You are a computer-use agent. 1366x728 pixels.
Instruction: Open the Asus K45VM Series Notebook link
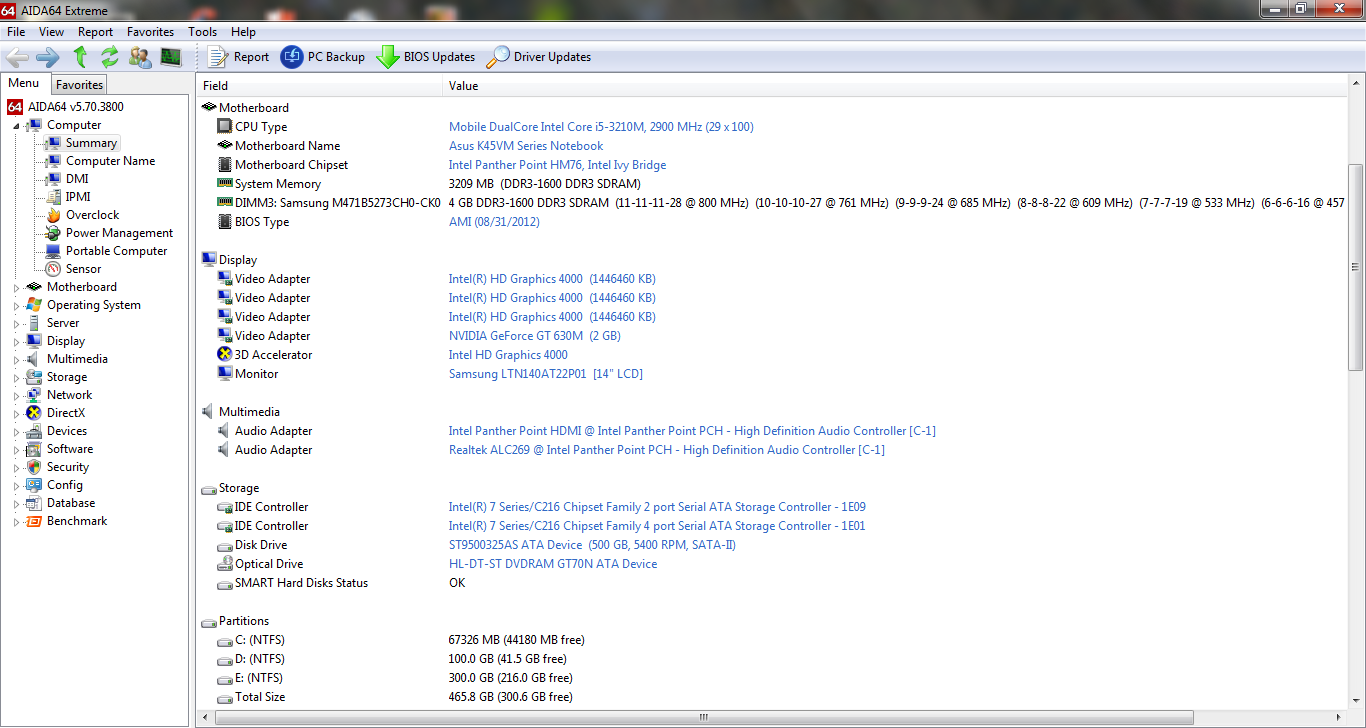[x=526, y=146]
